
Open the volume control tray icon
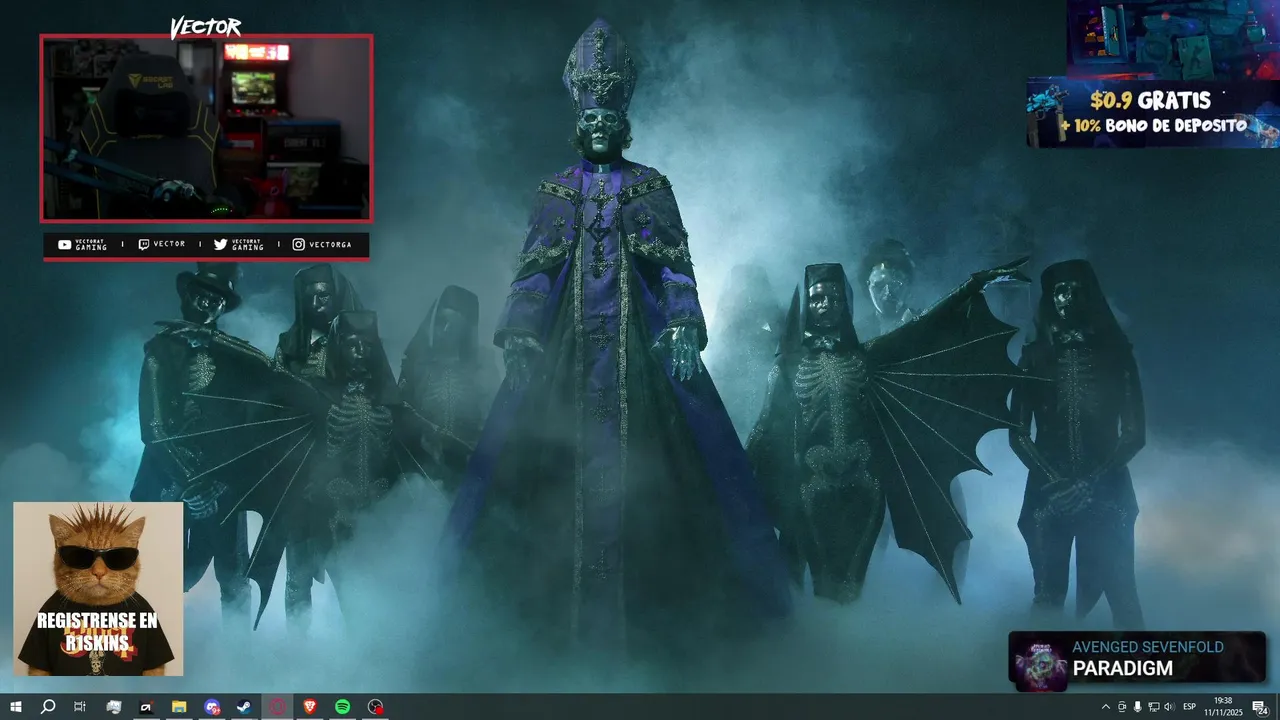[x=1169, y=707]
